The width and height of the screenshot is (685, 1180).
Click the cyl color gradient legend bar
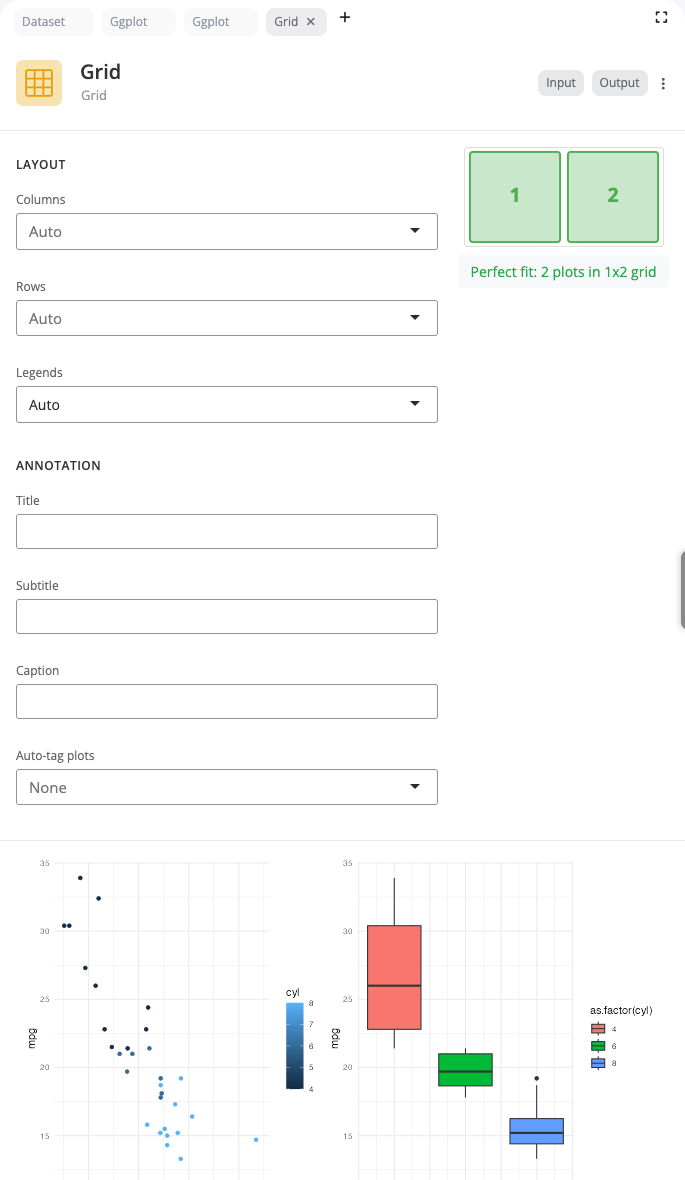click(x=295, y=1045)
